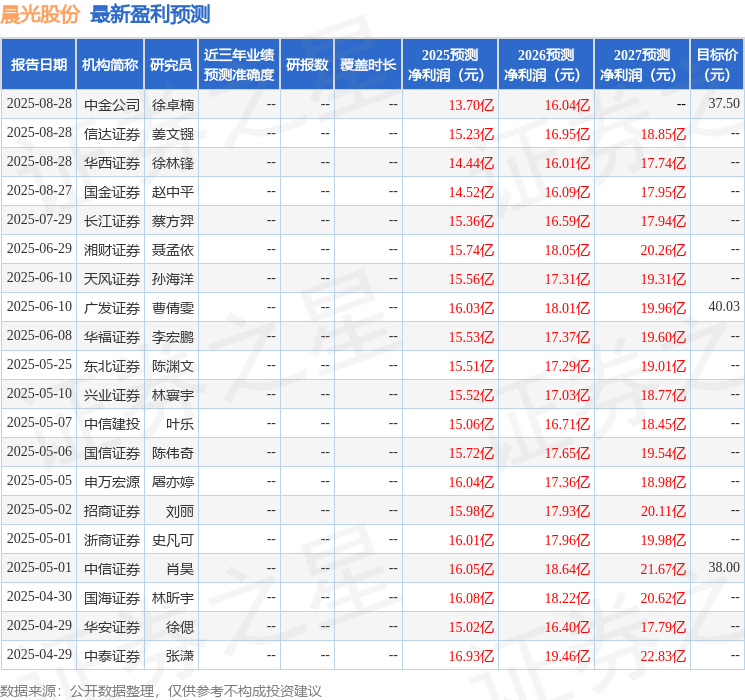Select the 招商证券 institution cell

pyautogui.click(x=112, y=510)
